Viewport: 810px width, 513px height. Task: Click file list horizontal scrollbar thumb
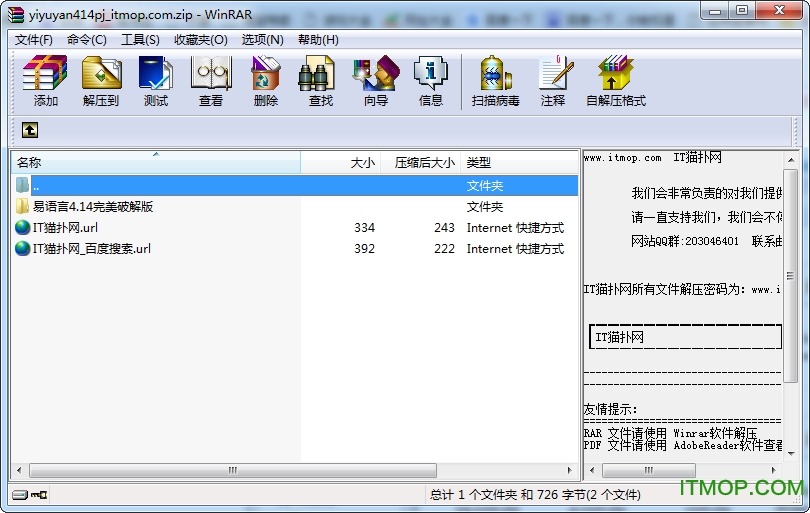233,470
